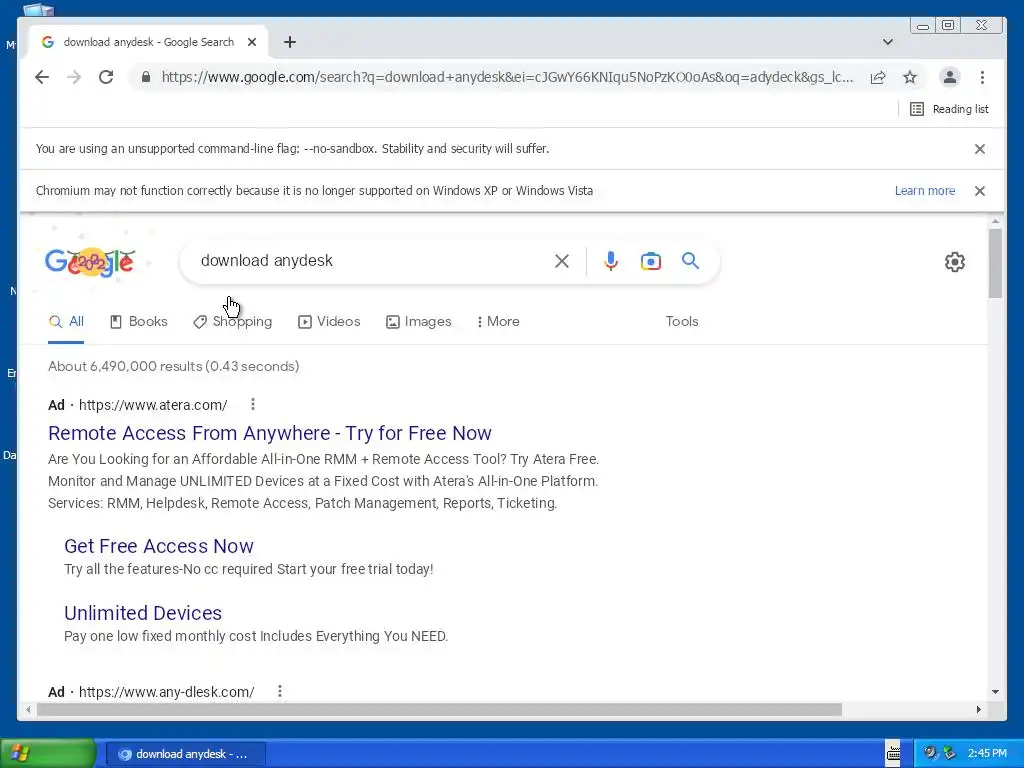Submit search with the magnifier icon
Image resolution: width=1024 pixels, height=768 pixels.
(690, 261)
